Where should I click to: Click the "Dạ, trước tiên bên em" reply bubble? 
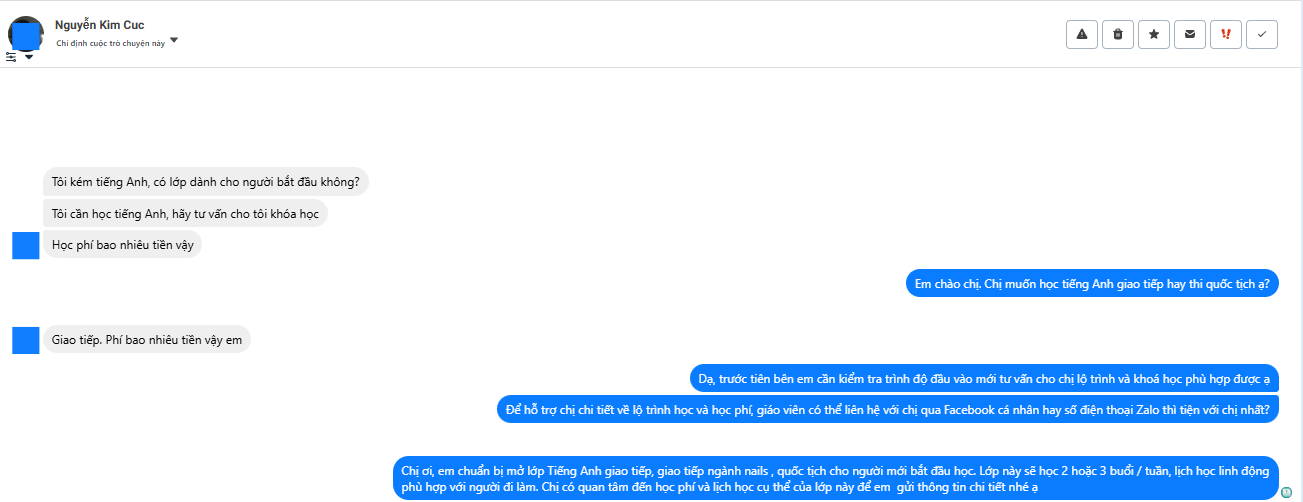tap(984, 379)
